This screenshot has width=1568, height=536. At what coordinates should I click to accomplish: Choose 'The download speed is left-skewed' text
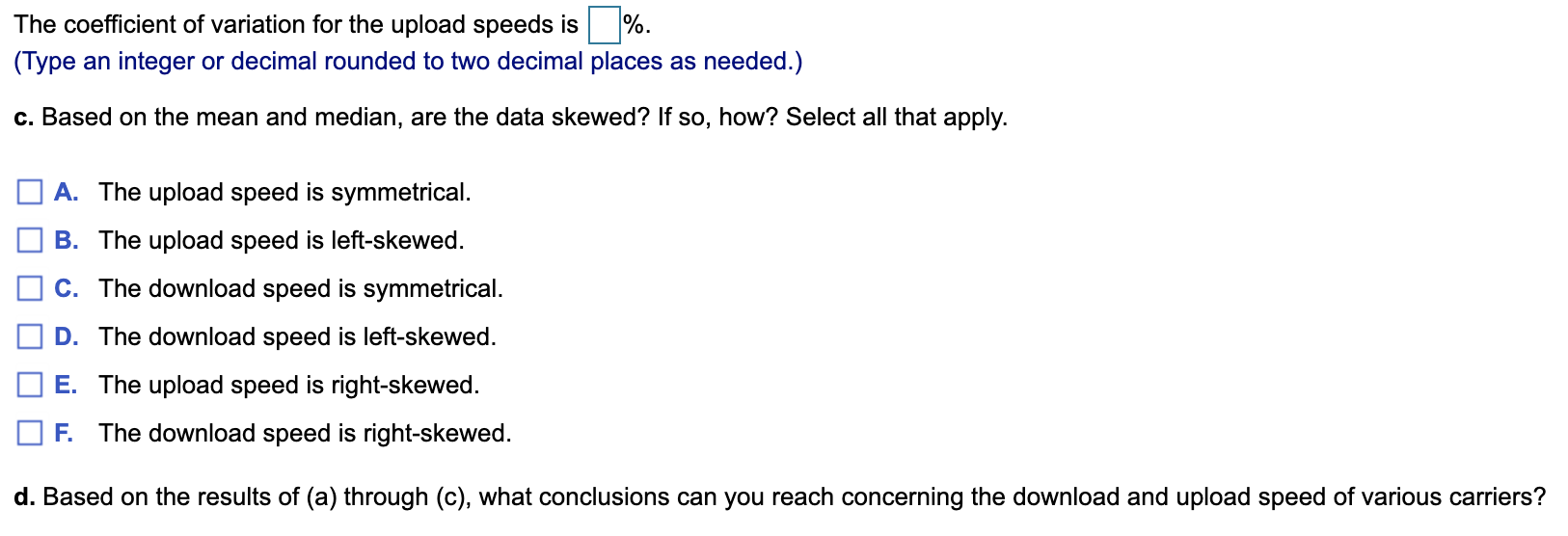click(x=297, y=336)
